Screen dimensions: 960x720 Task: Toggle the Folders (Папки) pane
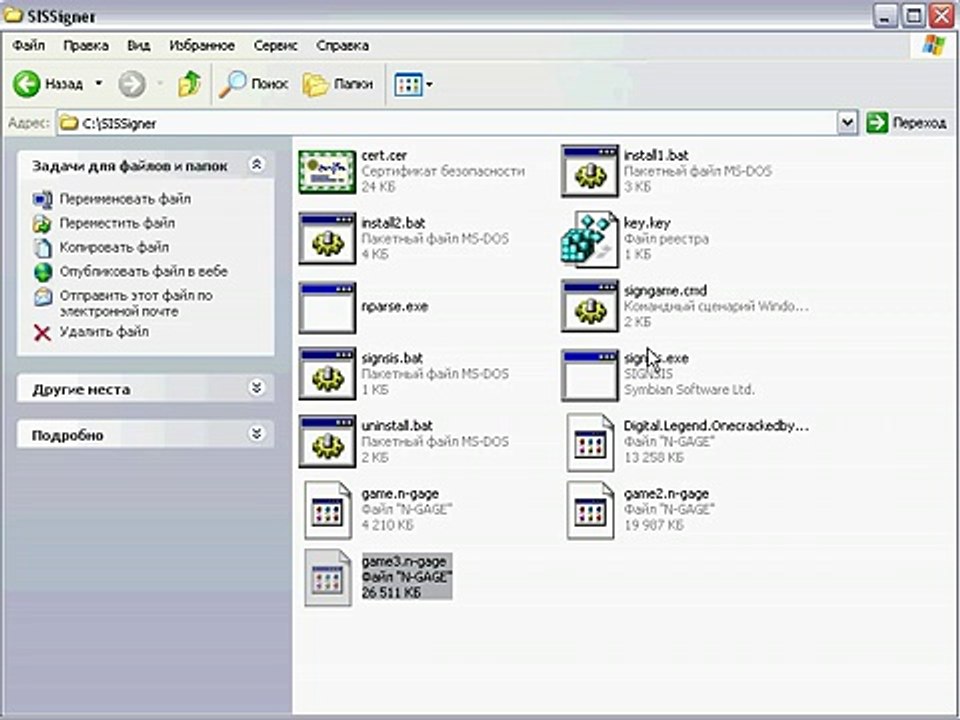tap(338, 84)
